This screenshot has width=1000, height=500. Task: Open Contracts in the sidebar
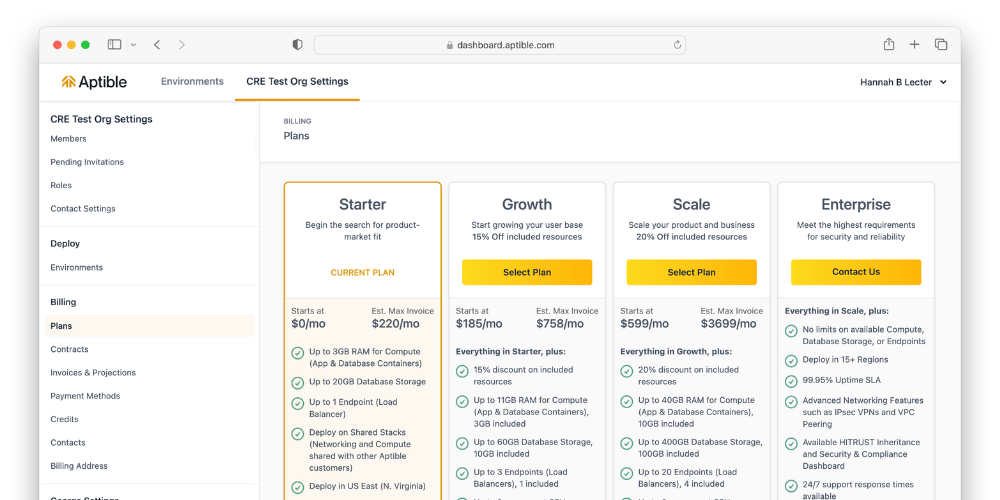tap(70, 349)
